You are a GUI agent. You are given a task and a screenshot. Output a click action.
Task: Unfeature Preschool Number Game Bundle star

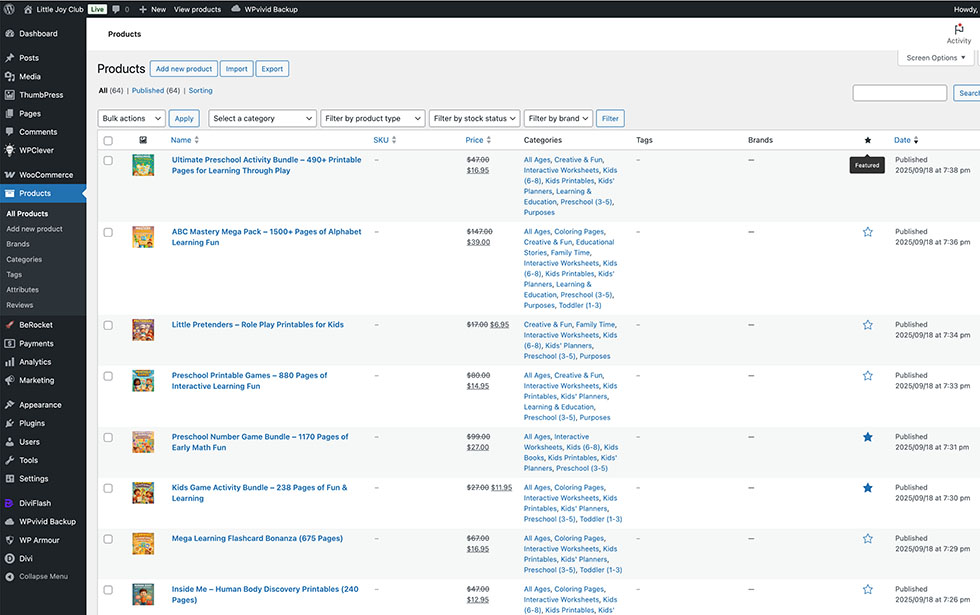pyautogui.click(x=867, y=437)
